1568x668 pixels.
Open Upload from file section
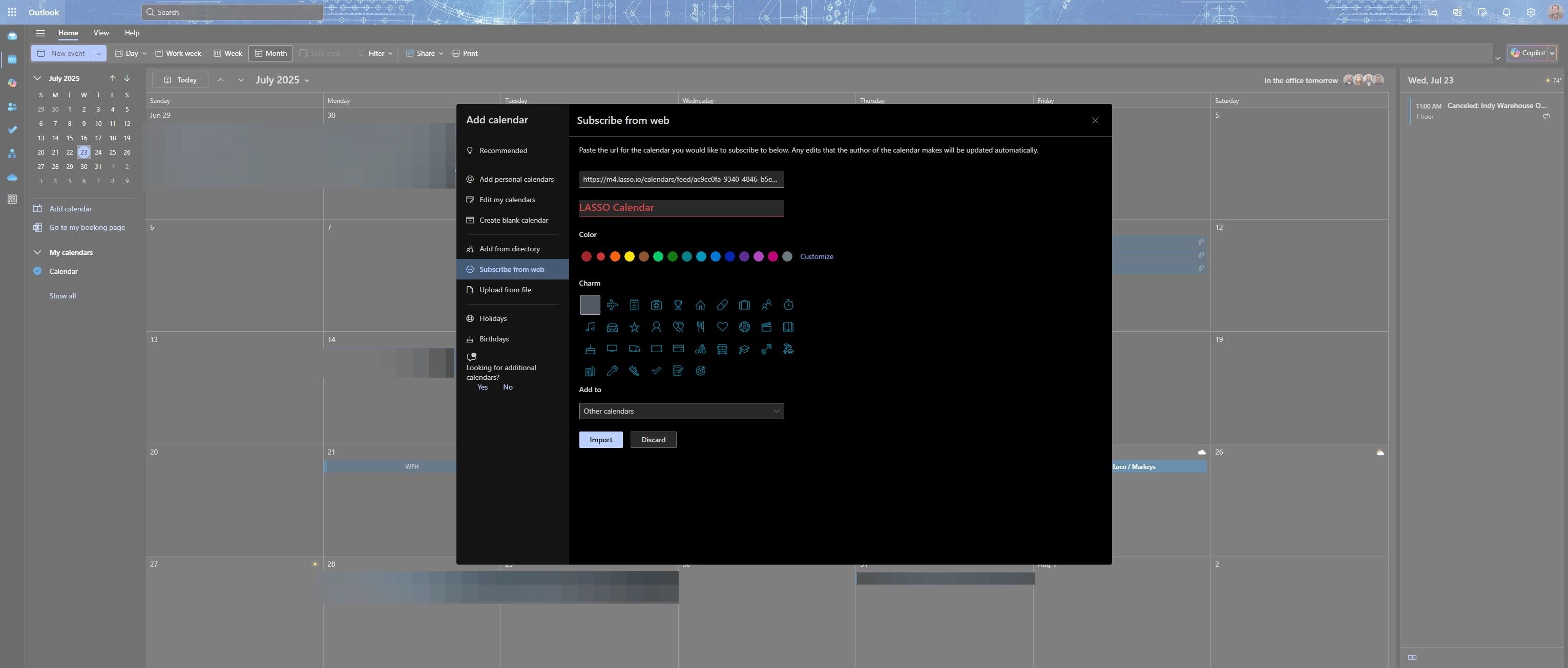coord(505,290)
